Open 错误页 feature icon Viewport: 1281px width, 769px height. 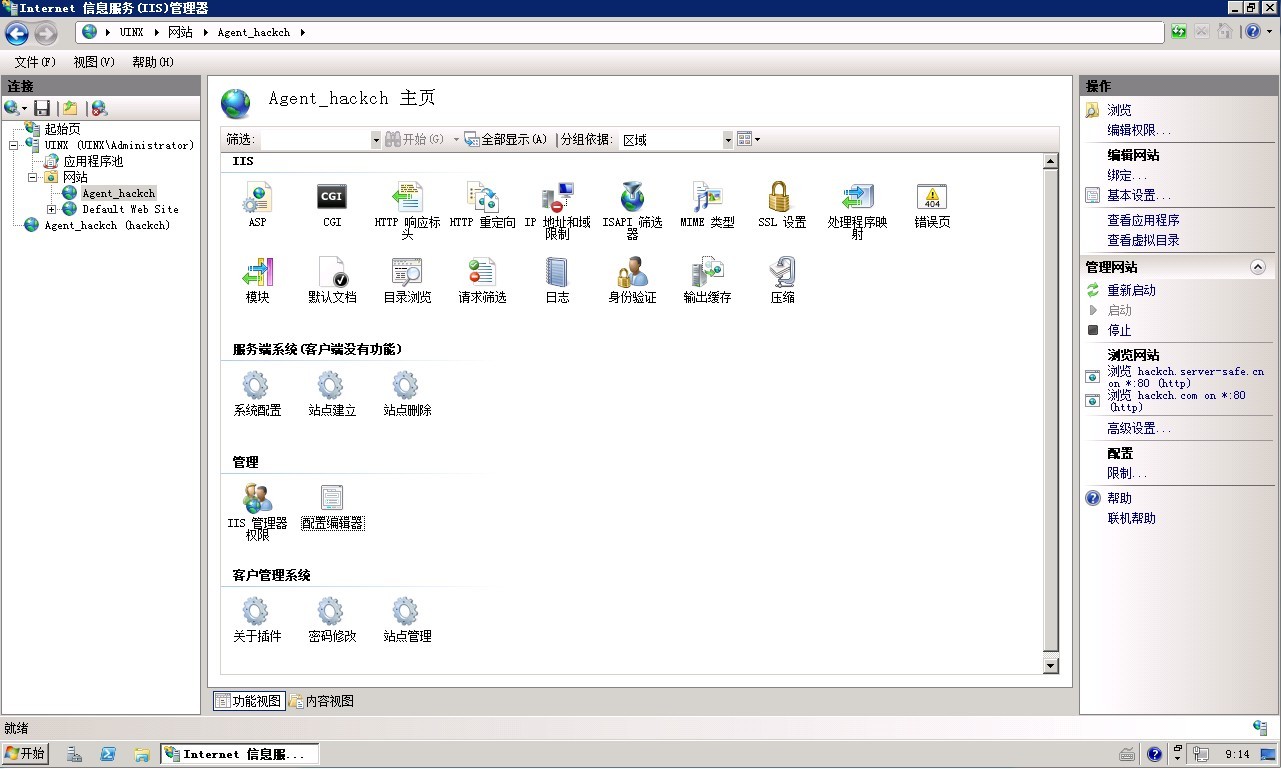coord(932,198)
